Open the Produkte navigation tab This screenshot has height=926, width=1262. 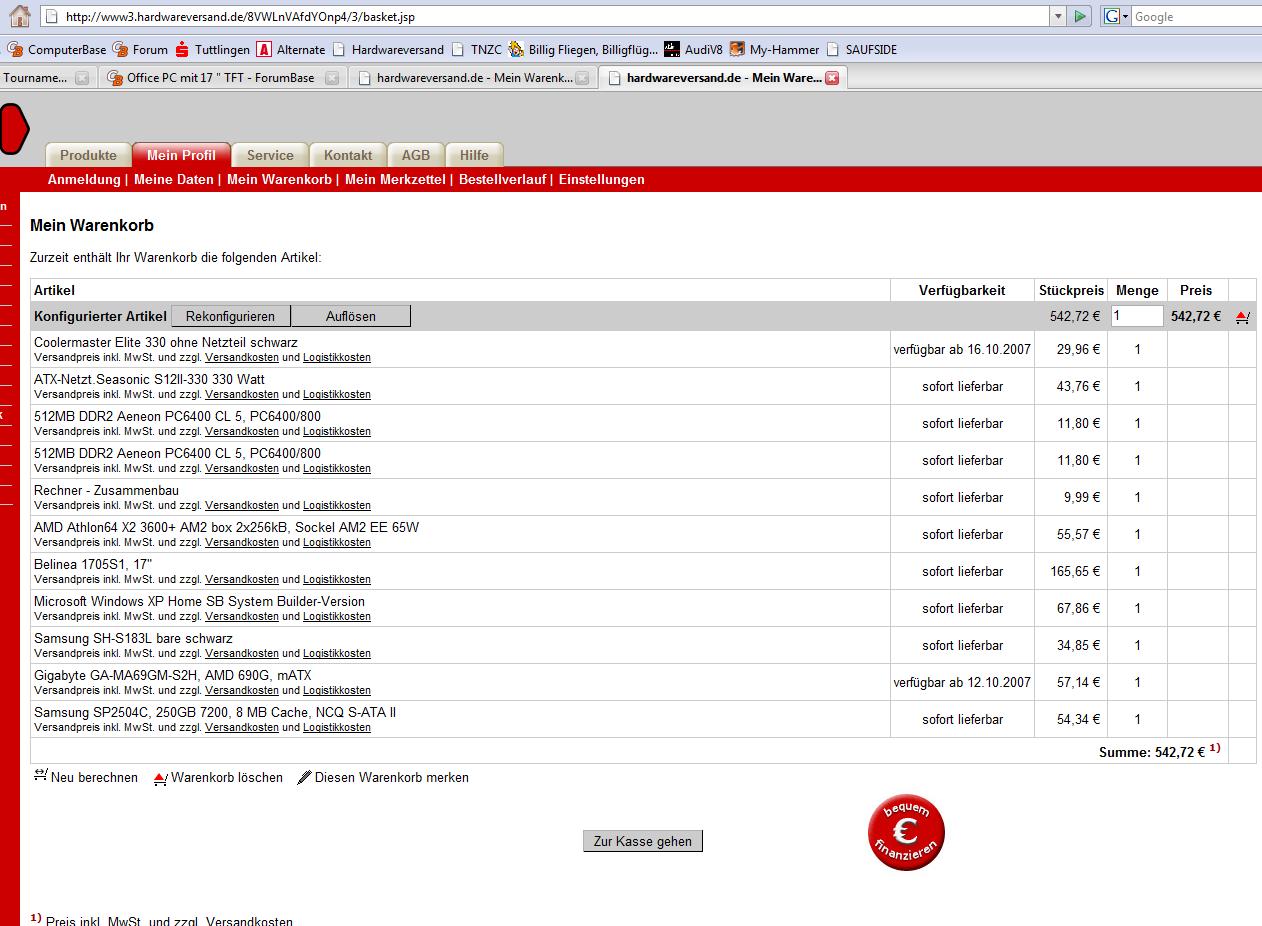point(88,155)
